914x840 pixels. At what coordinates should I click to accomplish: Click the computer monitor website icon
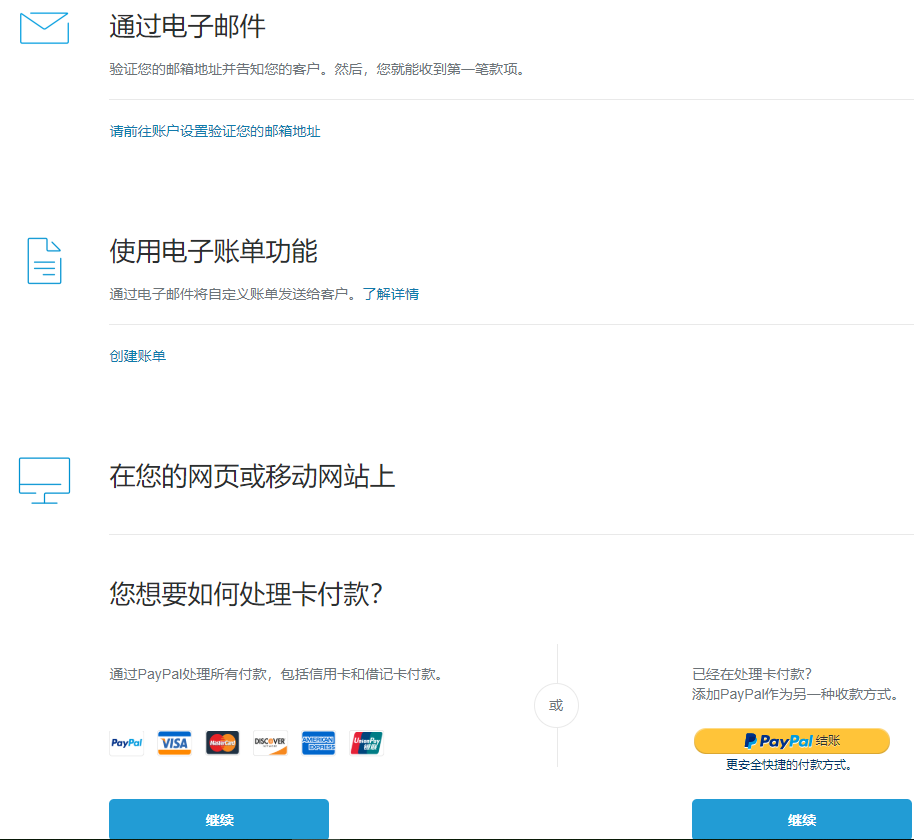(44, 480)
